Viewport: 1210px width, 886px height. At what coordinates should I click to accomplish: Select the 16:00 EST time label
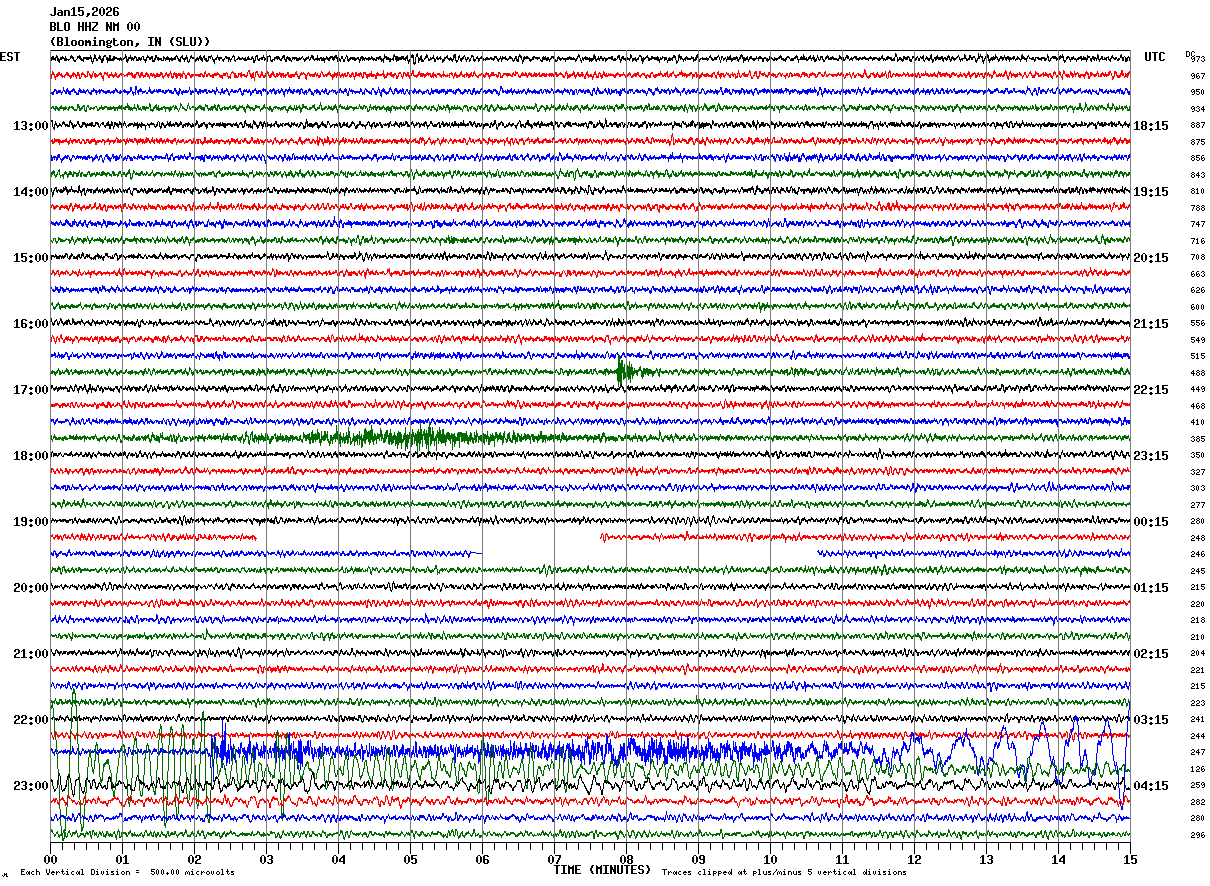[x=30, y=324]
